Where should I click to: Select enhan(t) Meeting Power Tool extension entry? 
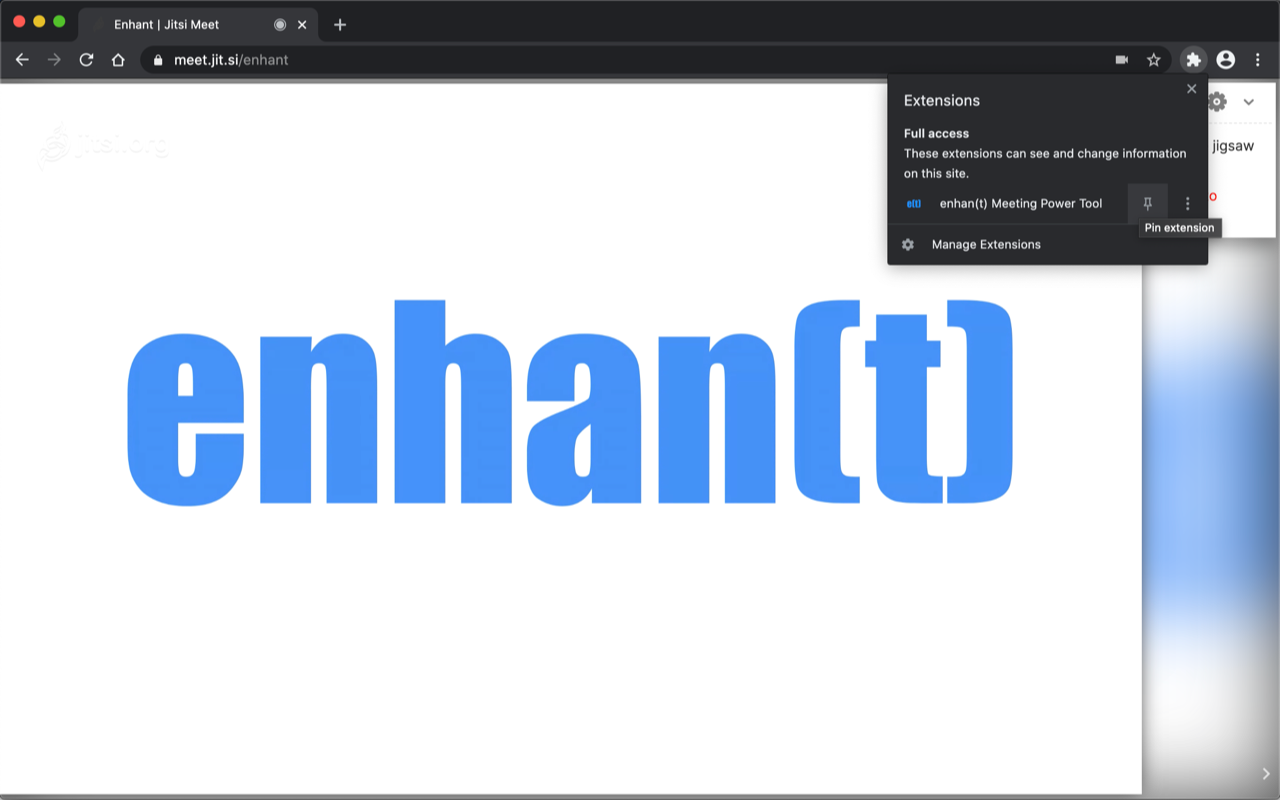[x=1008, y=204]
